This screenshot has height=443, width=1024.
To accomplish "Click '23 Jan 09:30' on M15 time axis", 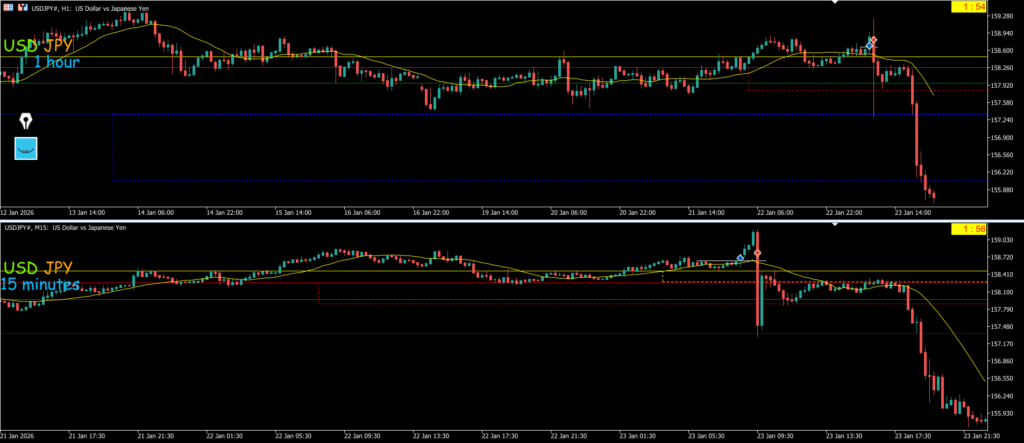I will pos(772,436).
